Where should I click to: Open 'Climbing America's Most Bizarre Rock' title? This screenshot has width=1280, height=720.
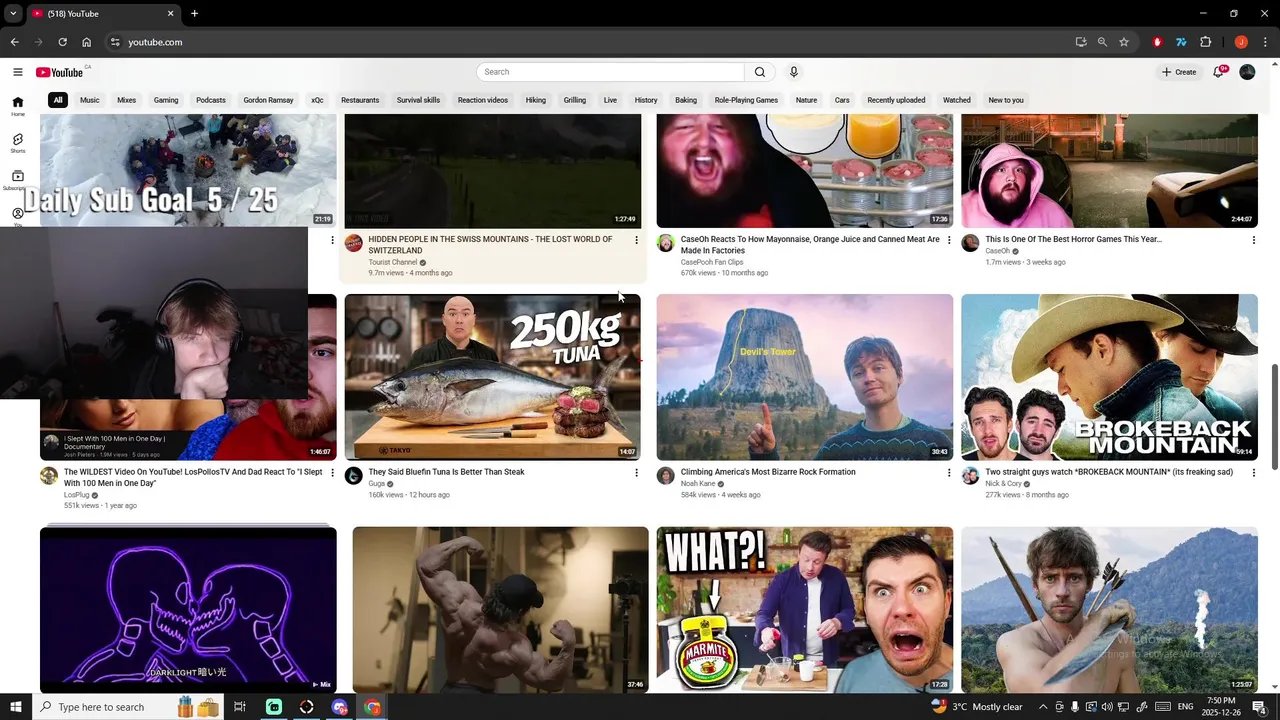click(x=768, y=472)
